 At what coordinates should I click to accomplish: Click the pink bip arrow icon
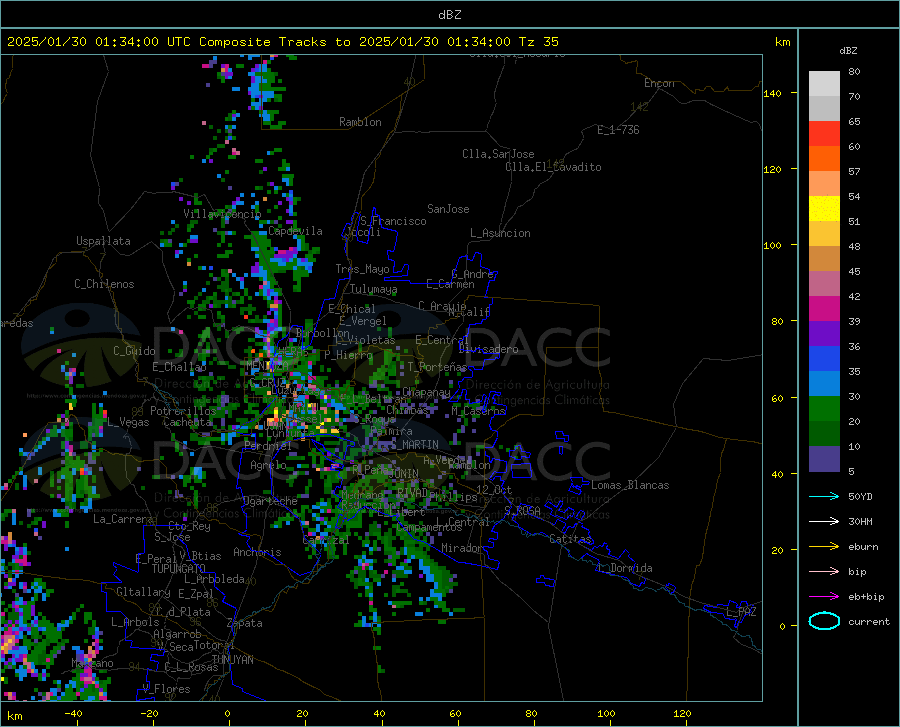coord(824,572)
